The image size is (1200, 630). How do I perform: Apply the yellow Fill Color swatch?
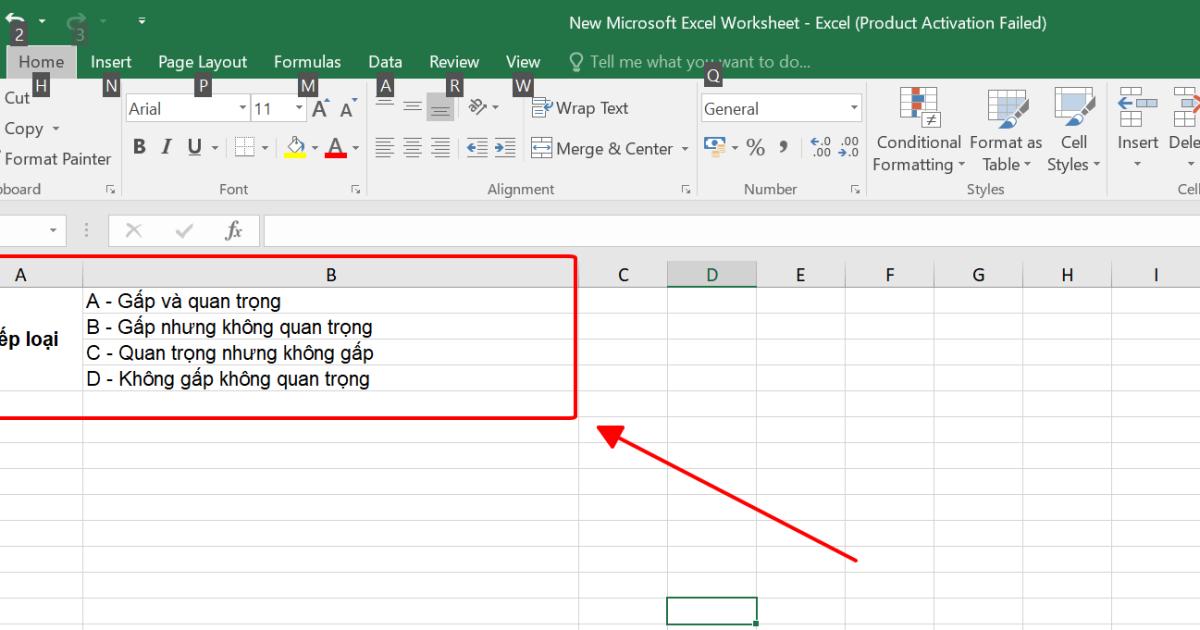coord(295,148)
